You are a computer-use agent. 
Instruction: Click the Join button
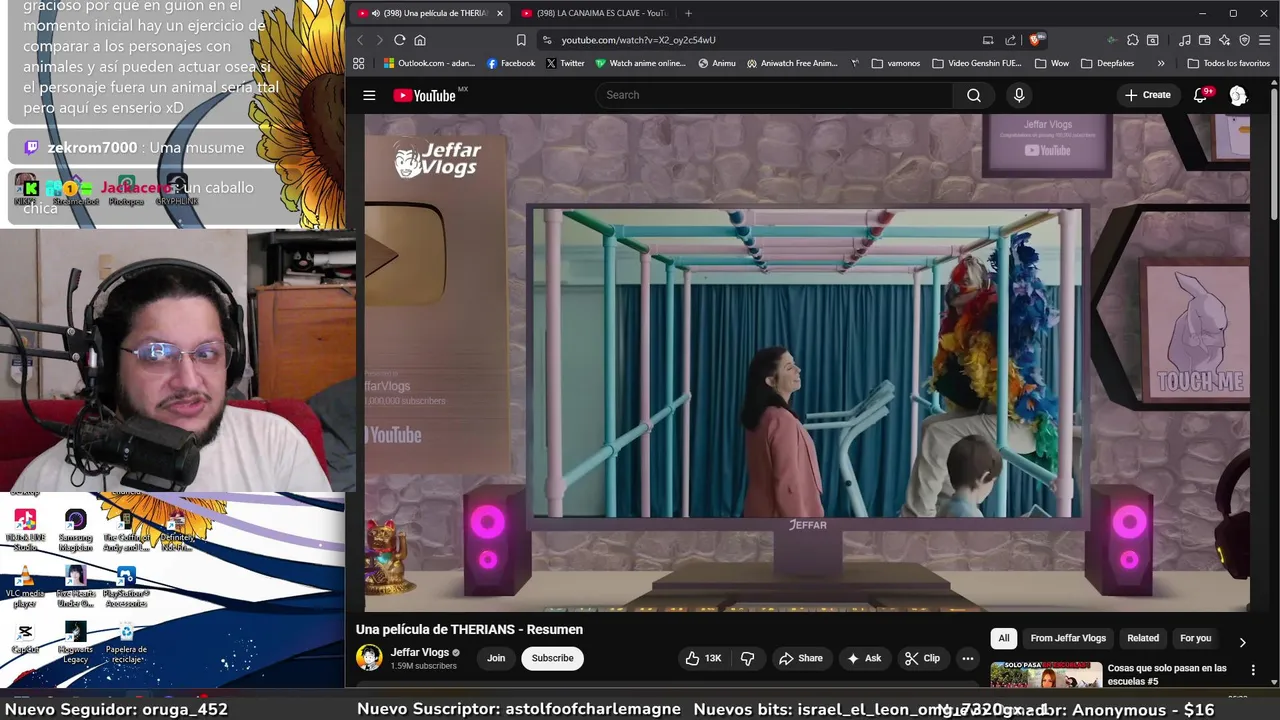point(496,658)
